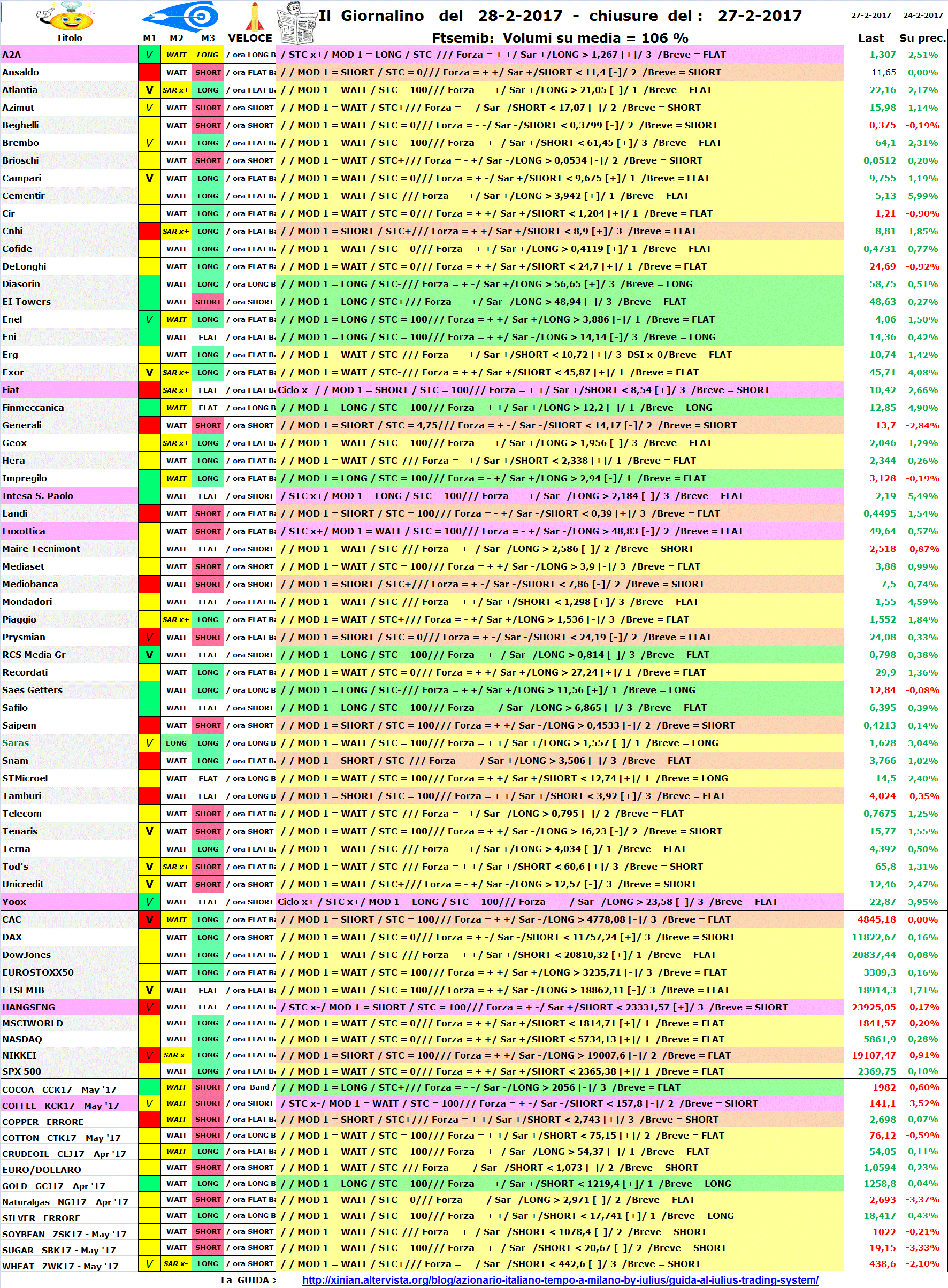Viewport: 948px width, 1288px height.
Task: Select the 'A2A' stock name
Action: (x=11, y=55)
